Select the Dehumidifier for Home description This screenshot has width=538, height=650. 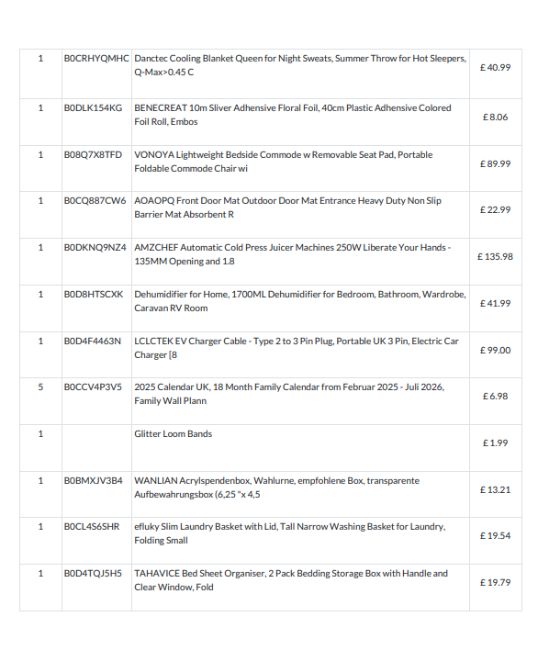[x=300, y=301]
